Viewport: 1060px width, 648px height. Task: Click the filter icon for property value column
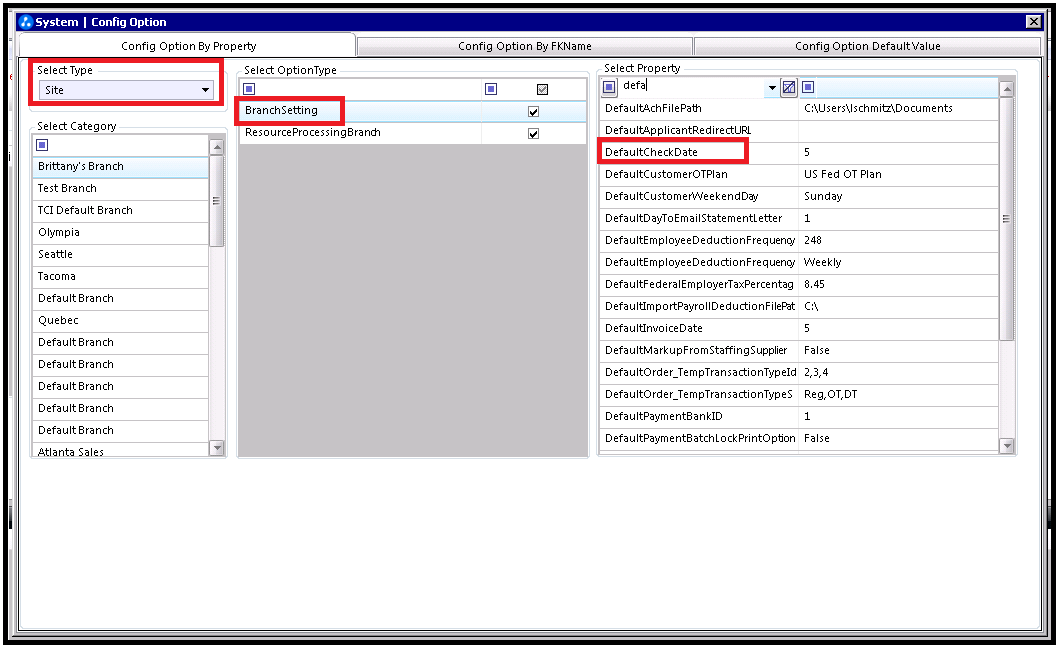pos(808,86)
